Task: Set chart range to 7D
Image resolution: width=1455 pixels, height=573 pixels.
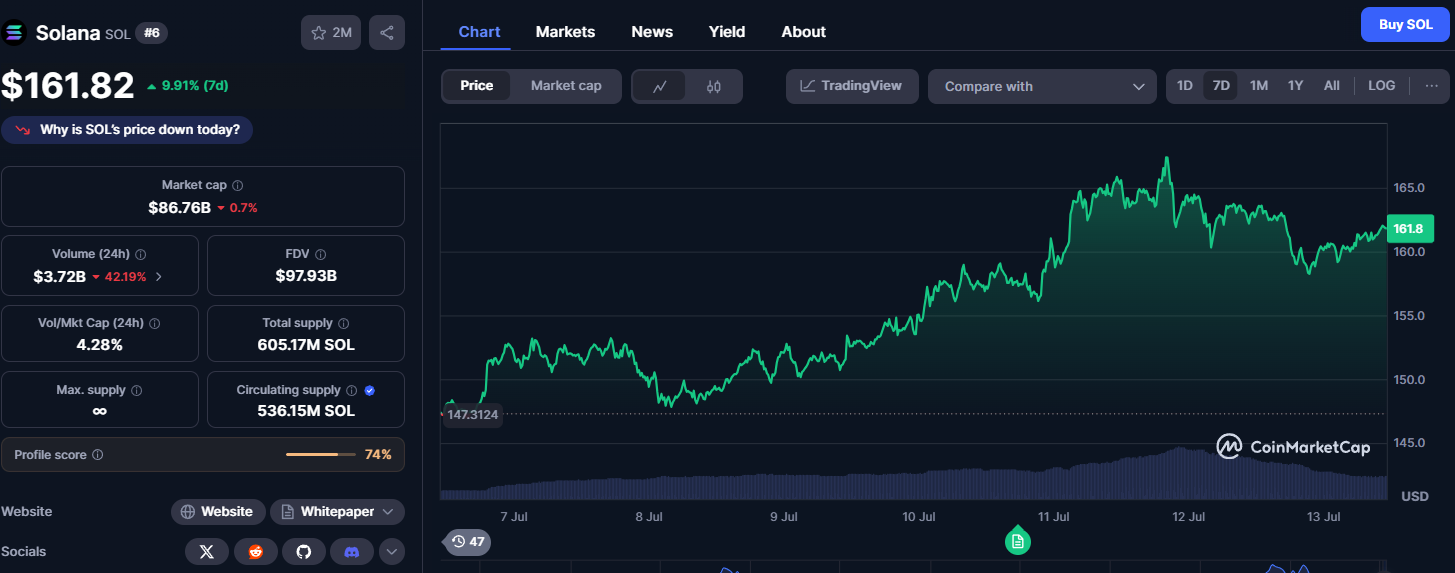Action: click(1221, 86)
